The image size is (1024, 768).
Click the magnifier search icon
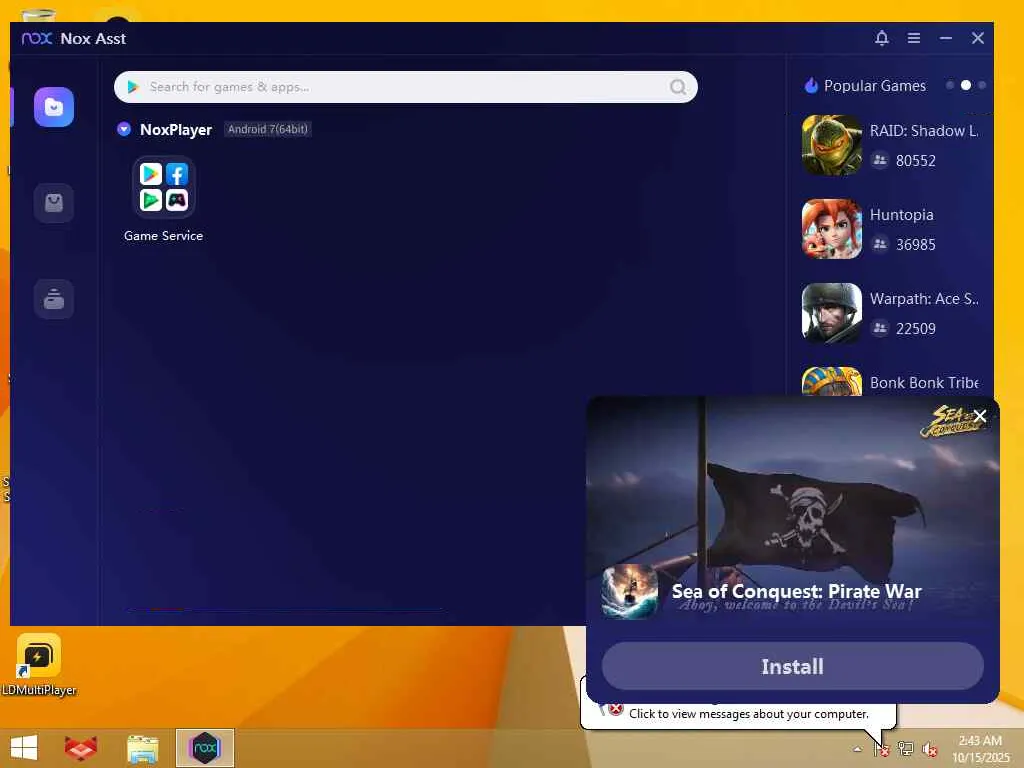(678, 87)
